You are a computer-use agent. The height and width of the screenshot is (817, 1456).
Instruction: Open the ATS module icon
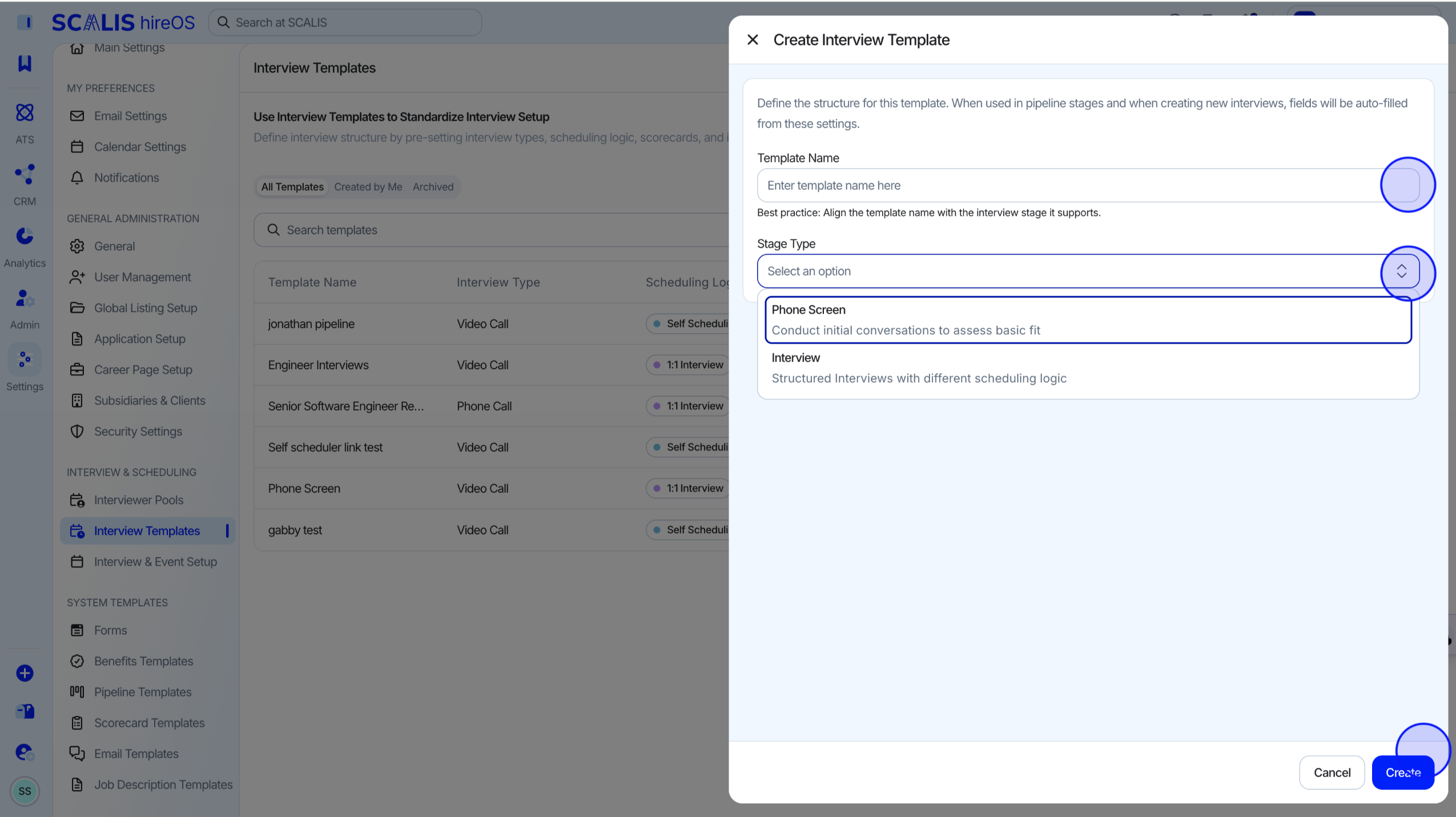tap(25, 113)
